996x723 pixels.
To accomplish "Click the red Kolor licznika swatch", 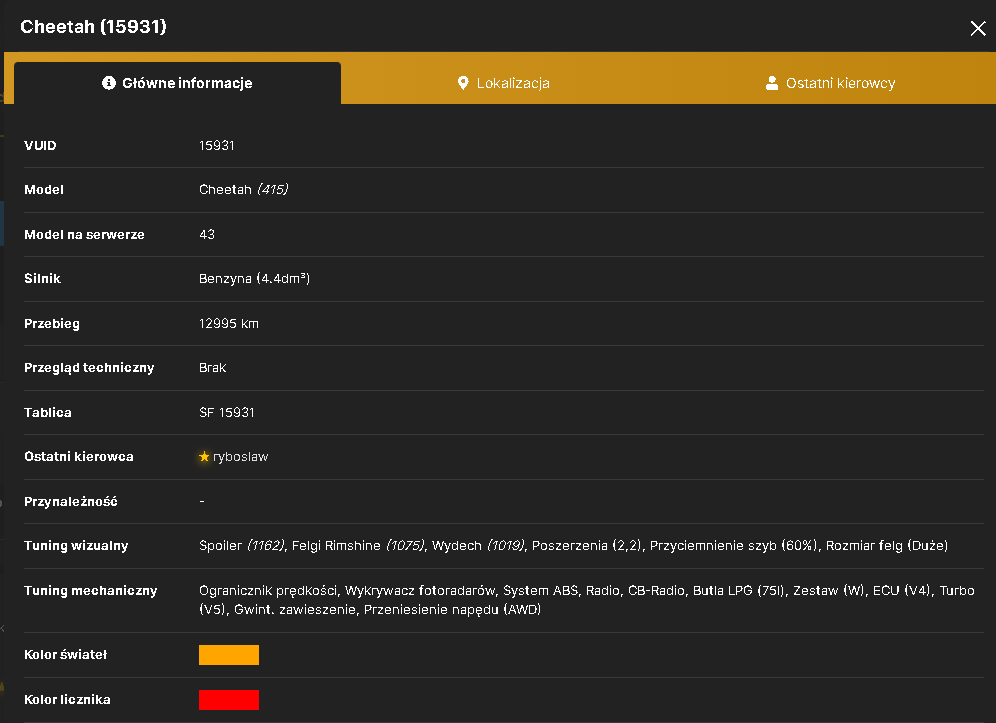I will click(229, 699).
